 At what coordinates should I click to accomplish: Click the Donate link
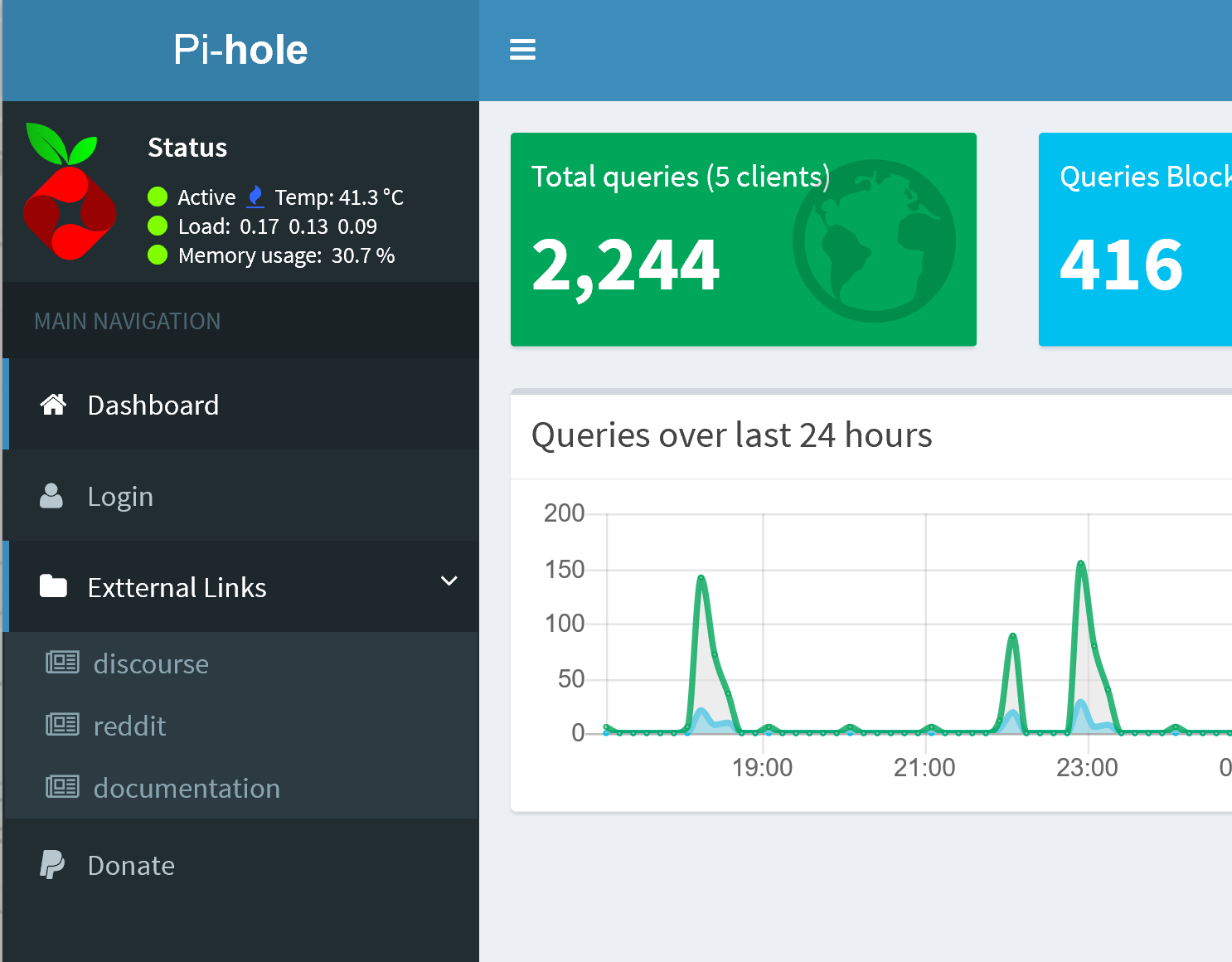pyautogui.click(x=130, y=865)
